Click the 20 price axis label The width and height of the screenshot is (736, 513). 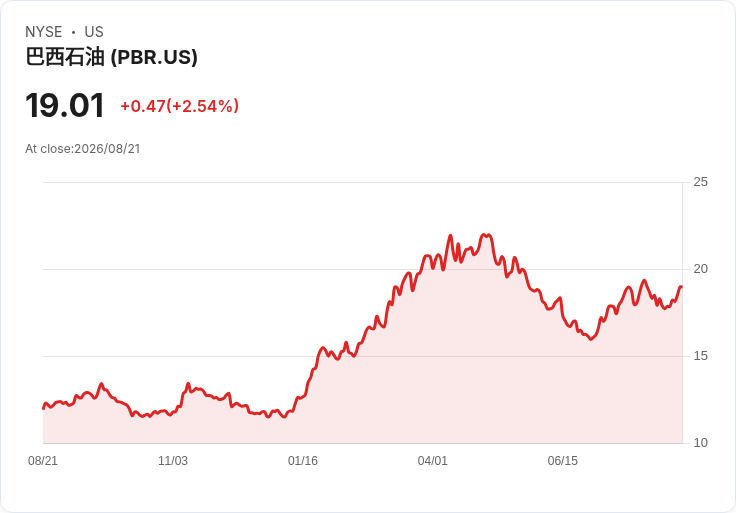[x=700, y=269]
